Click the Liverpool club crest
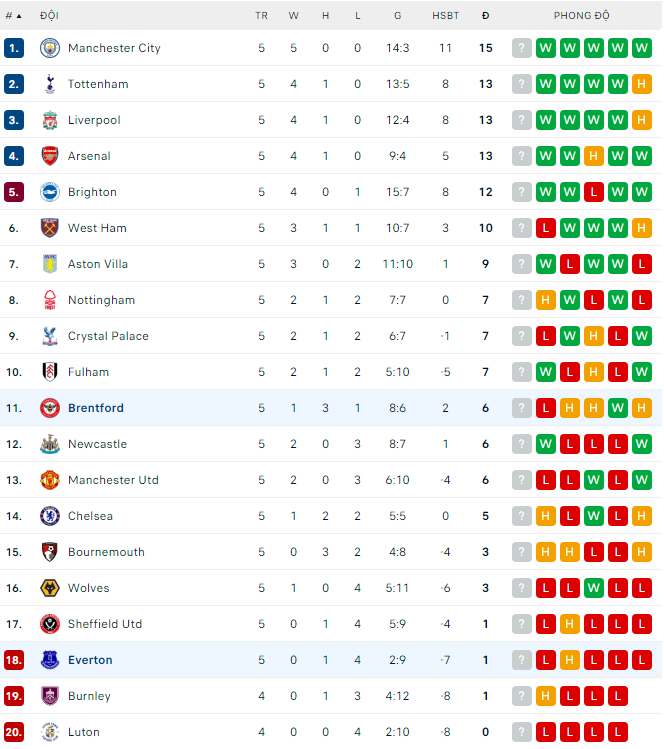Screen dimensions: 664x749 (50, 120)
